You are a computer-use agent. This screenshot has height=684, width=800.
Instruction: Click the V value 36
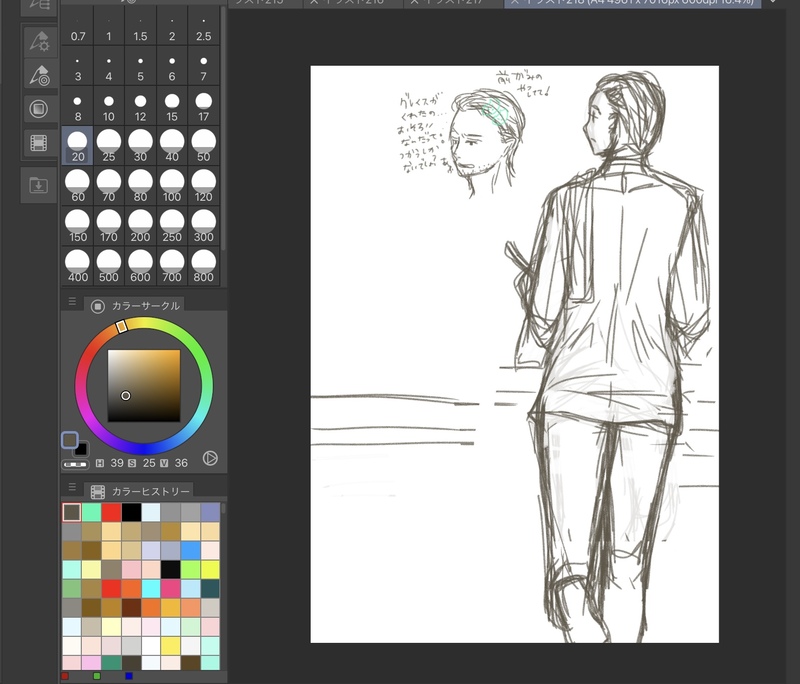181,463
